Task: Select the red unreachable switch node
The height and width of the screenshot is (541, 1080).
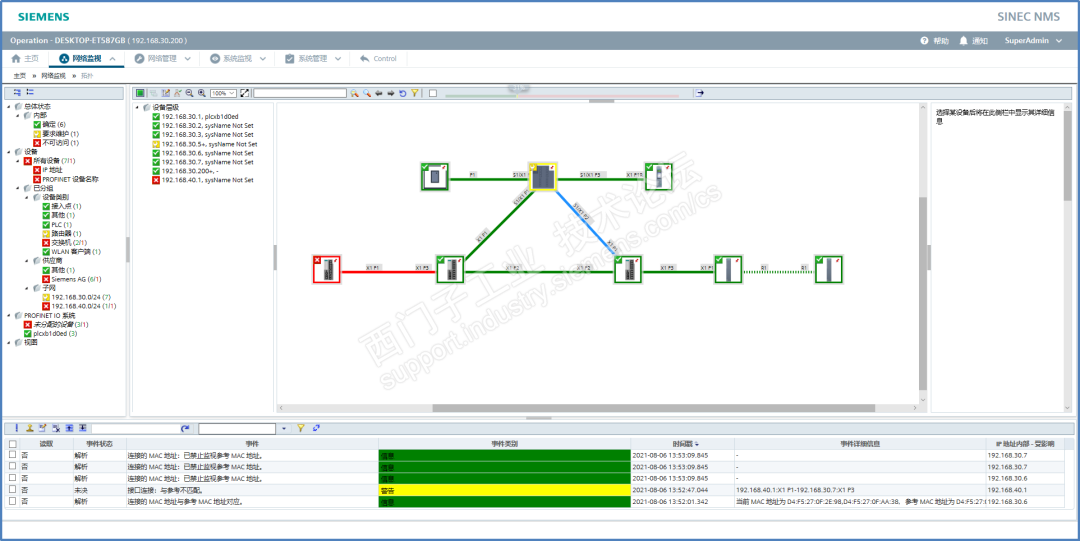Action: pos(326,269)
